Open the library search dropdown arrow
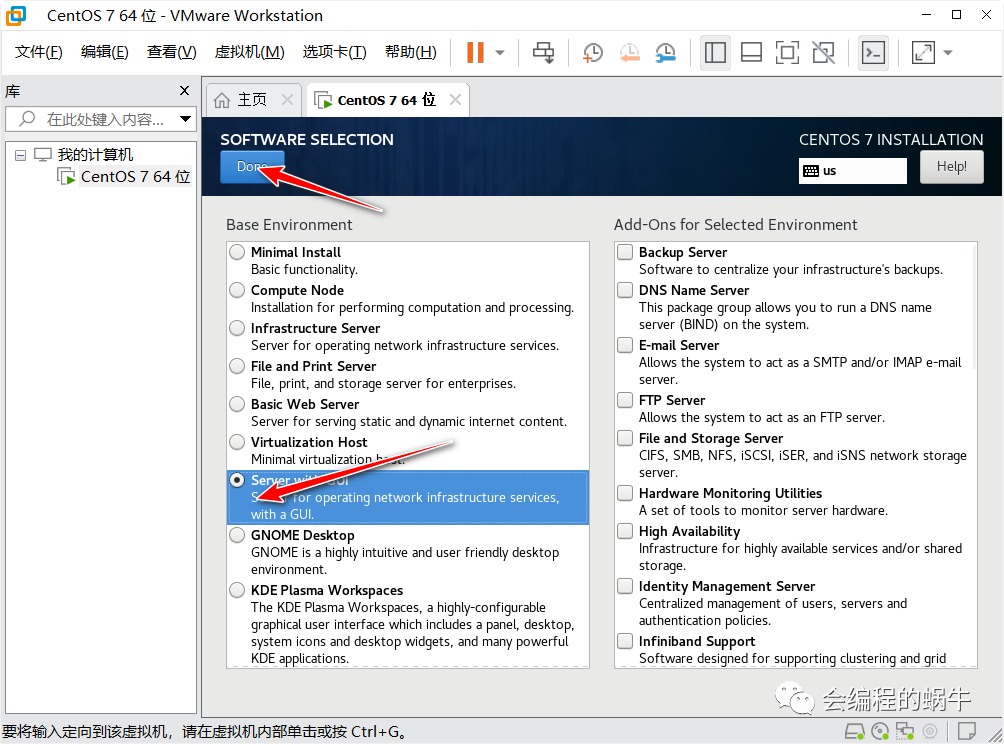Screen dimensions: 1004x744 point(185,119)
